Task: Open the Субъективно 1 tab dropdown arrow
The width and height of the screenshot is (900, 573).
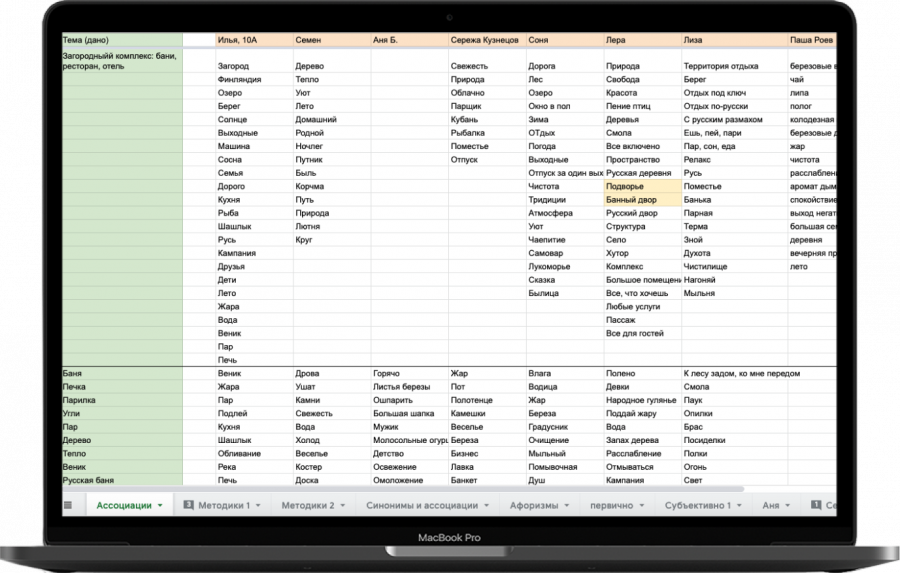Action: (739, 506)
